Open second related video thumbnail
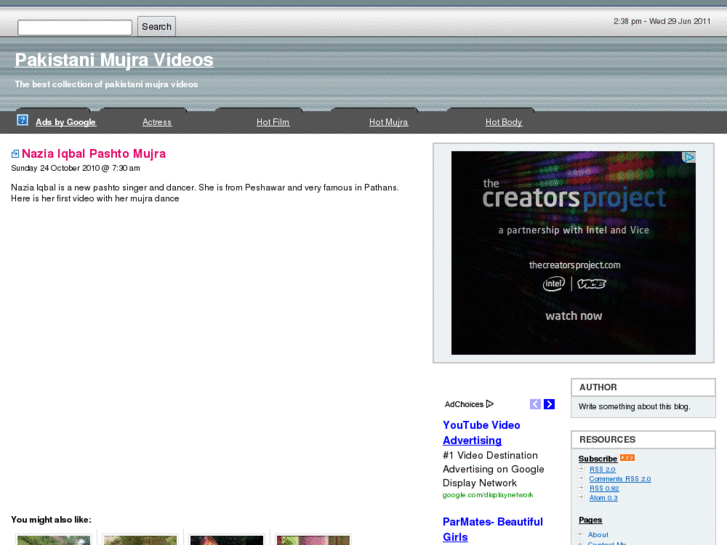The image size is (727, 545). (x=140, y=540)
